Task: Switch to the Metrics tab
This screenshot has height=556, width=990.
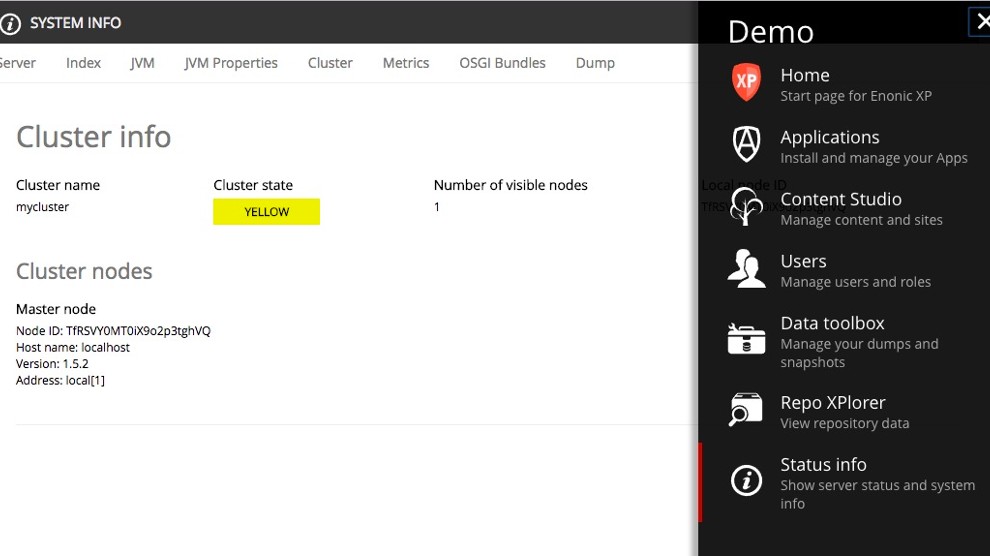Action: [406, 63]
